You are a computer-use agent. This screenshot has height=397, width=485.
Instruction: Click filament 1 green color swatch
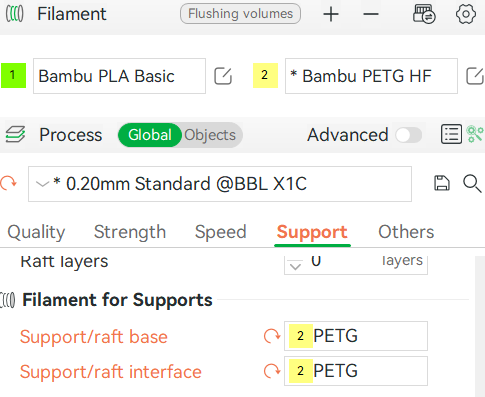[13, 75]
